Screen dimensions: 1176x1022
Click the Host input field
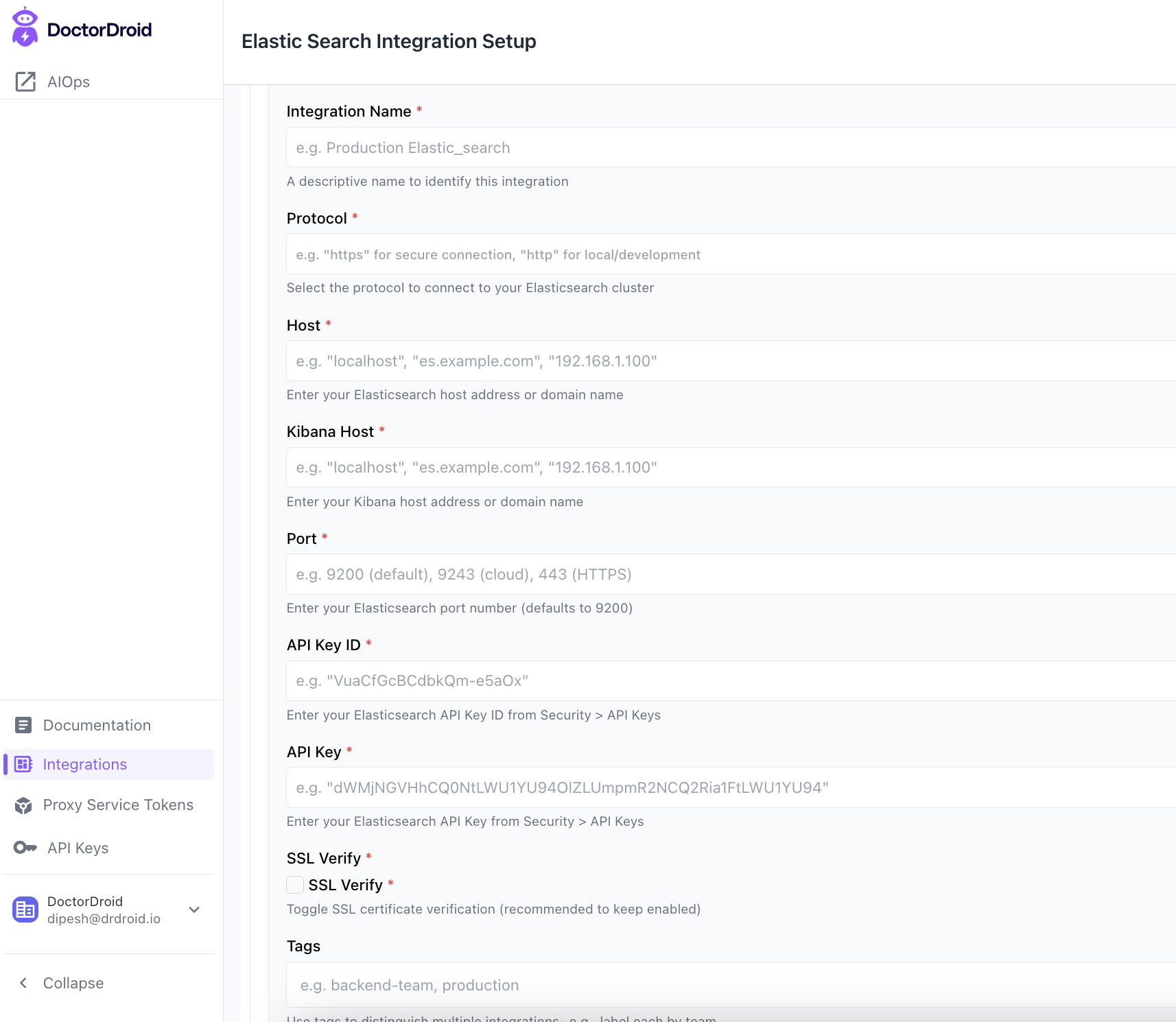(x=731, y=361)
